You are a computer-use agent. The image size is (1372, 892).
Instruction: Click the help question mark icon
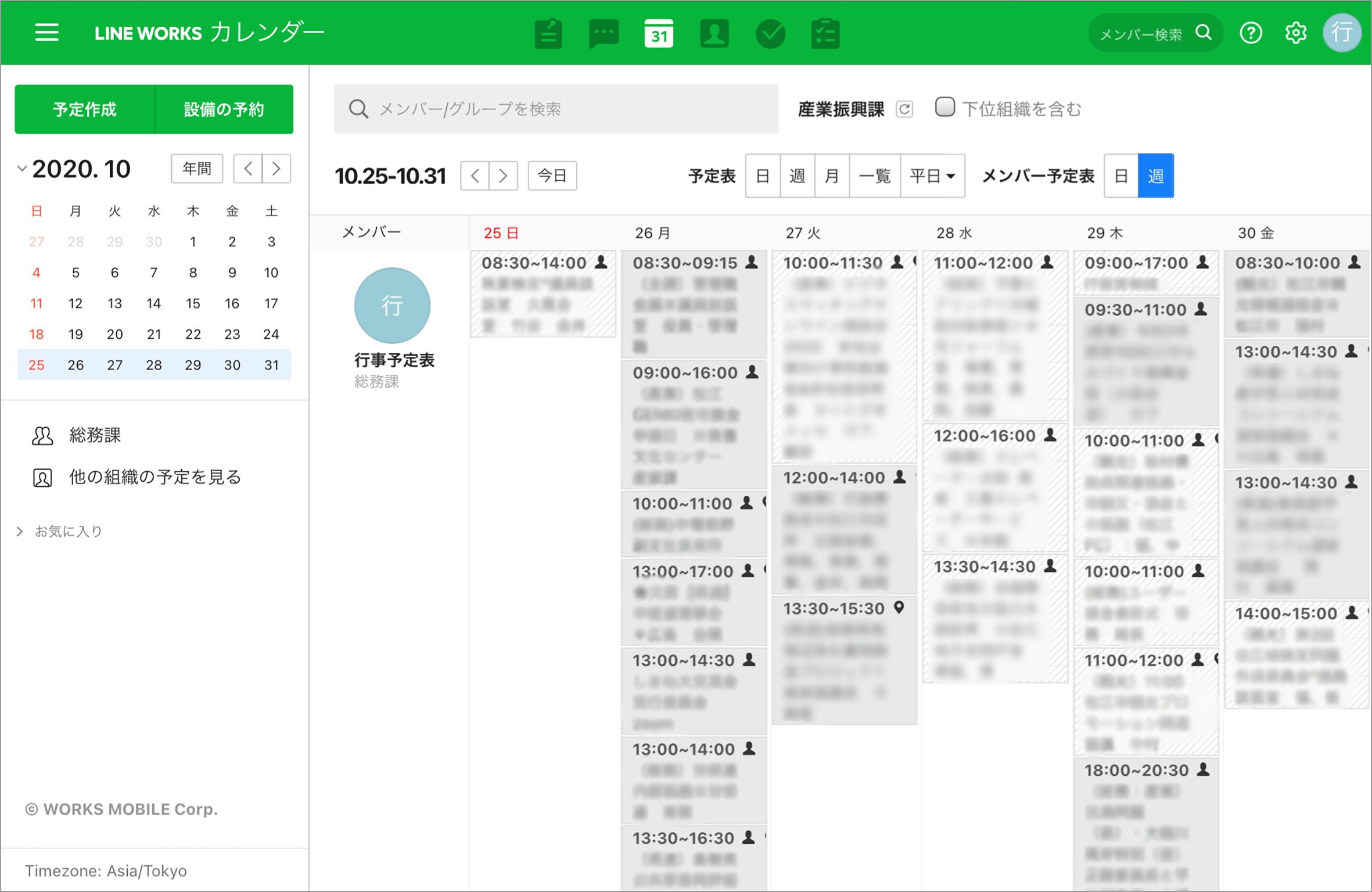click(1251, 33)
